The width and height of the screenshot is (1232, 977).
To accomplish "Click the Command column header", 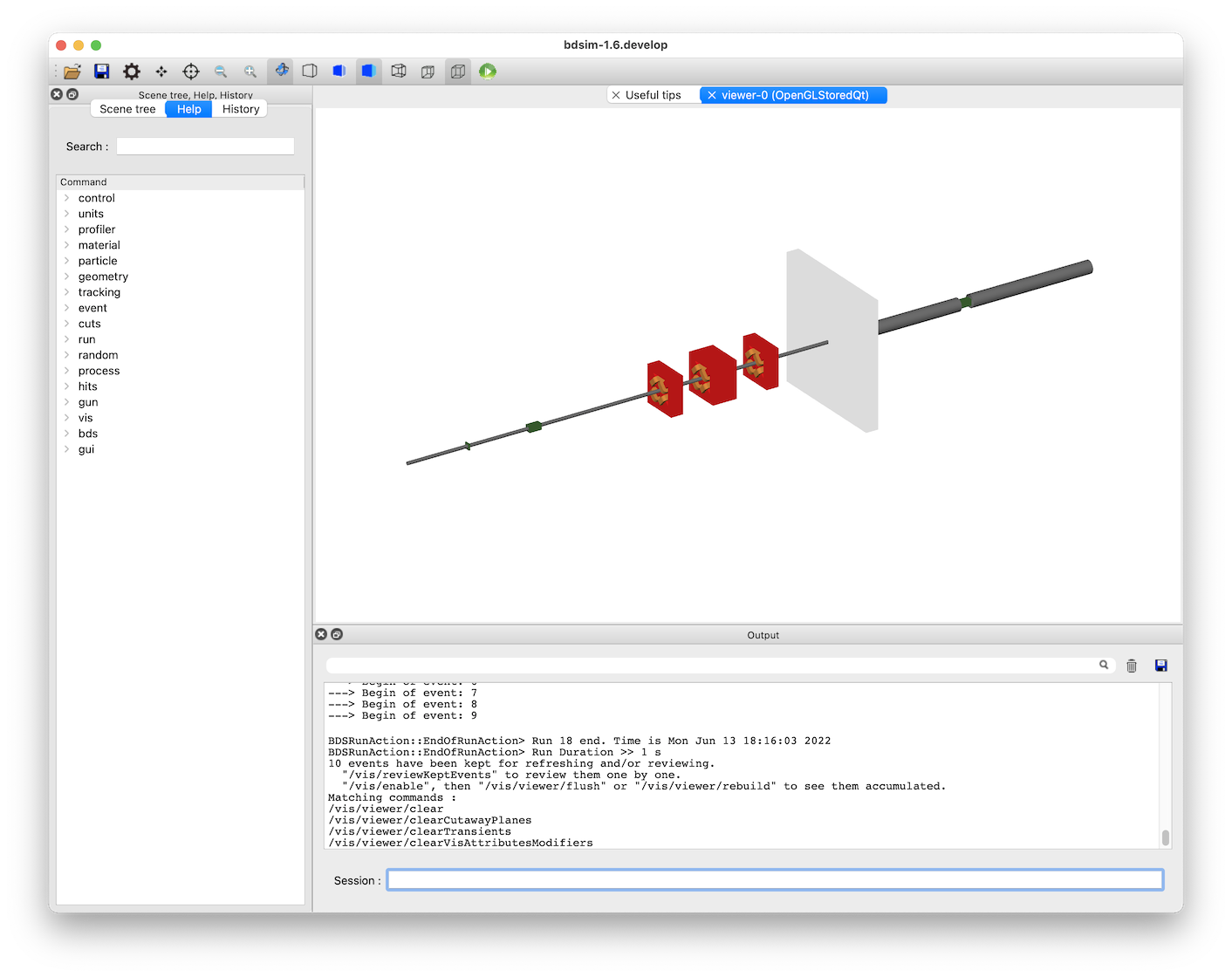I will [x=181, y=182].
